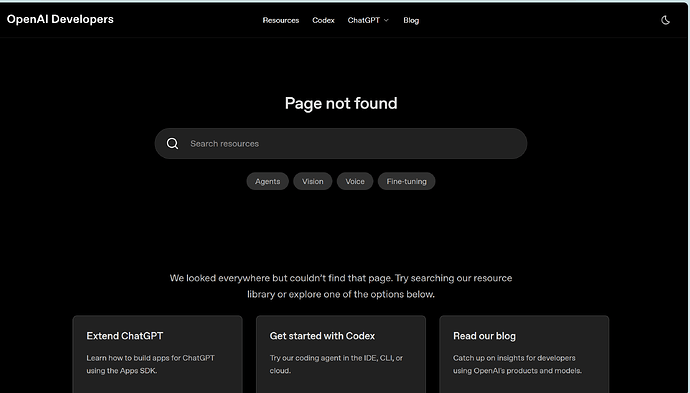Click the Page not found heading
Viewport: 690px width, 393px height.
pos(341,103)
